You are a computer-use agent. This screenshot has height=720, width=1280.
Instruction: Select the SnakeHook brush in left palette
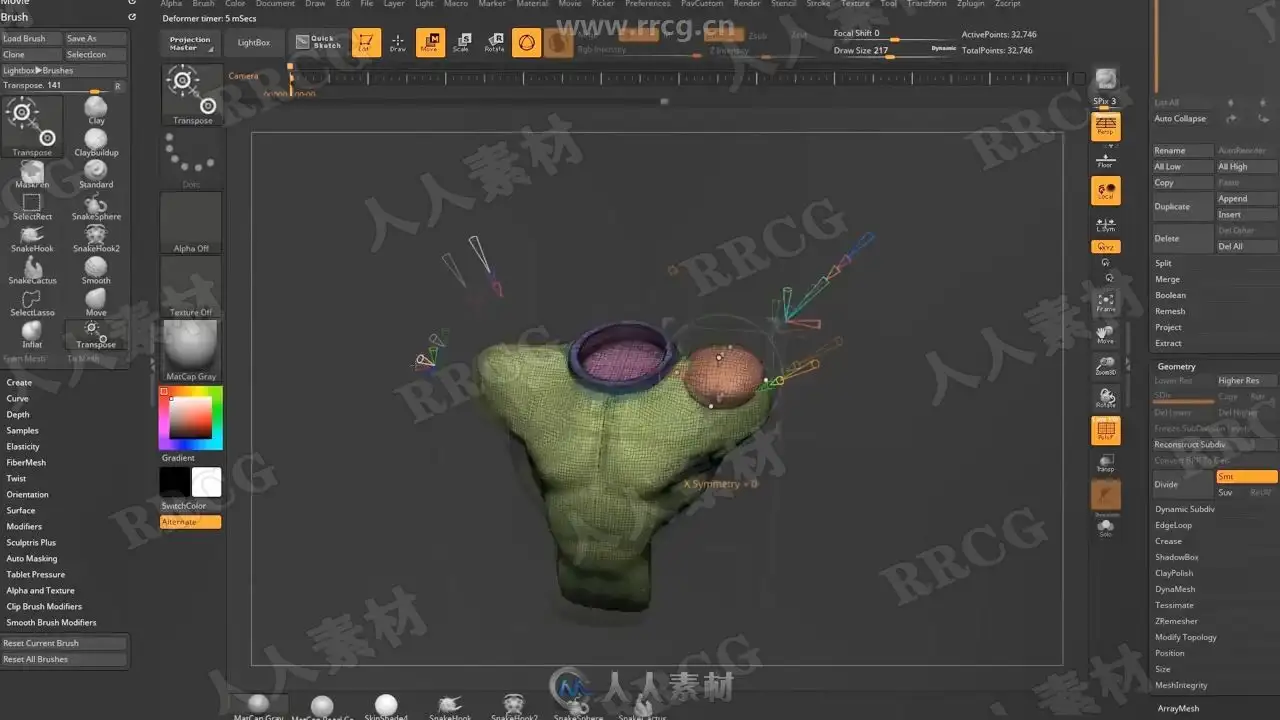point(32,238)
